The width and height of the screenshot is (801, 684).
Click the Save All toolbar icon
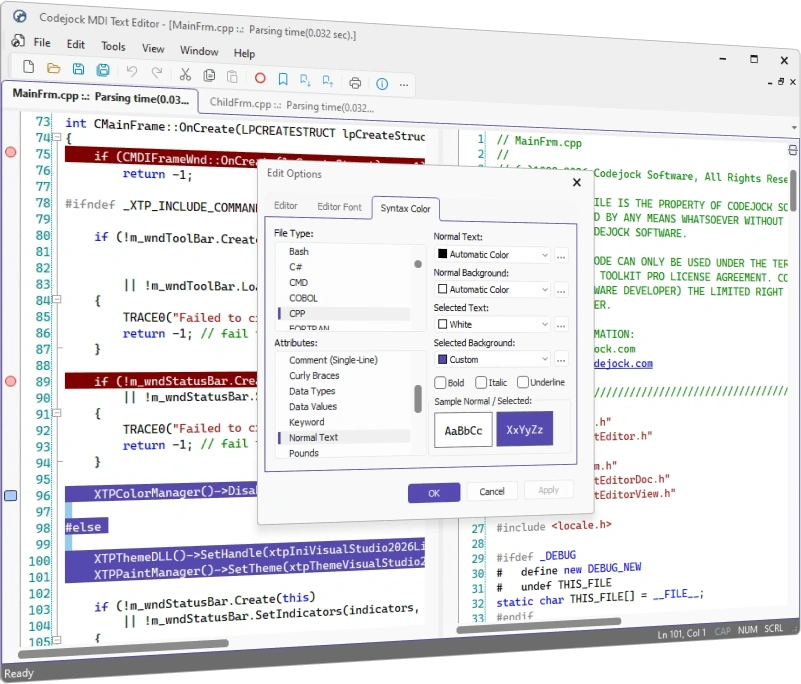tap(103, 70)
